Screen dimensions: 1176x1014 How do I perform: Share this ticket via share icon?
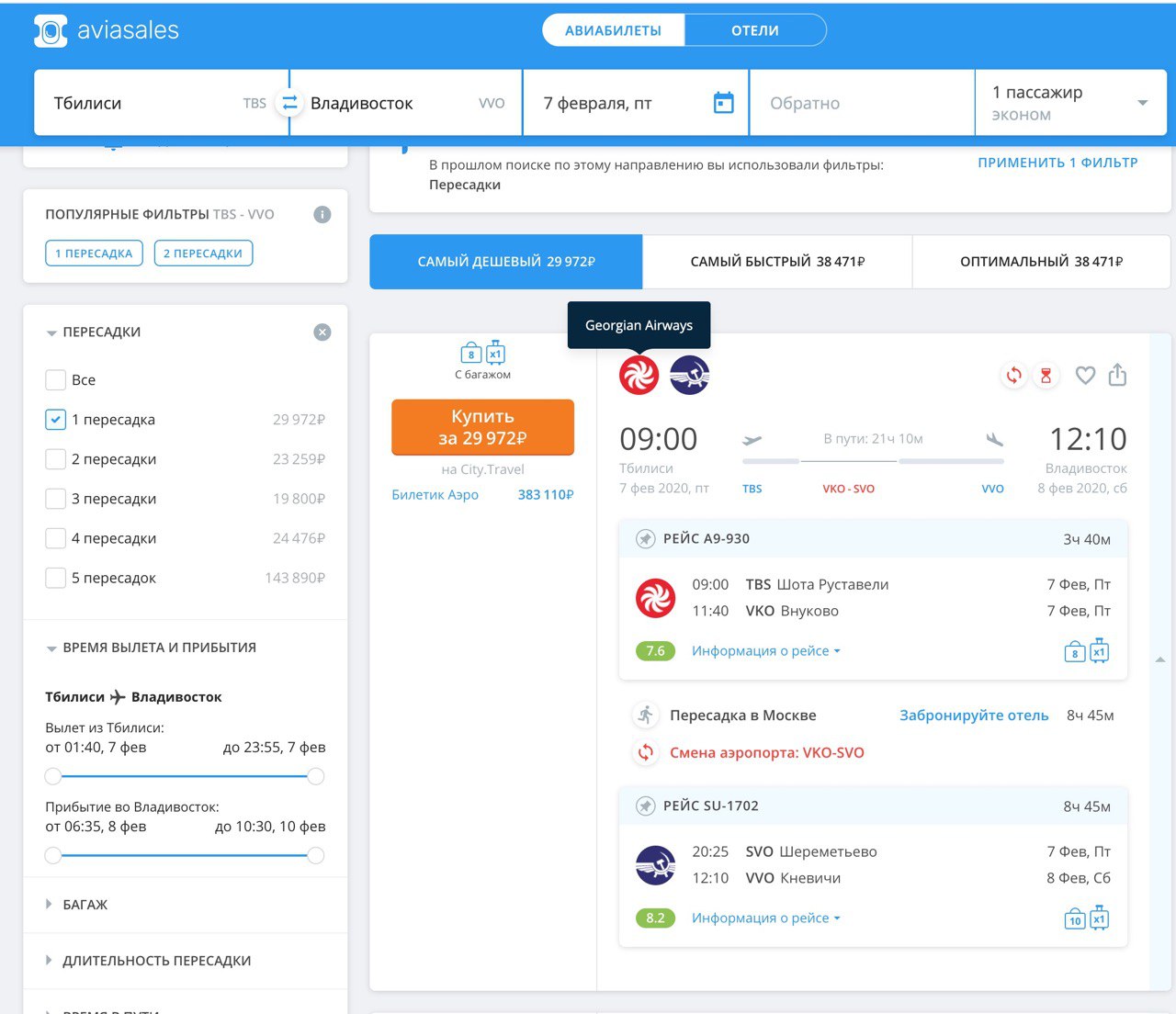click(x=1117, y=375)
